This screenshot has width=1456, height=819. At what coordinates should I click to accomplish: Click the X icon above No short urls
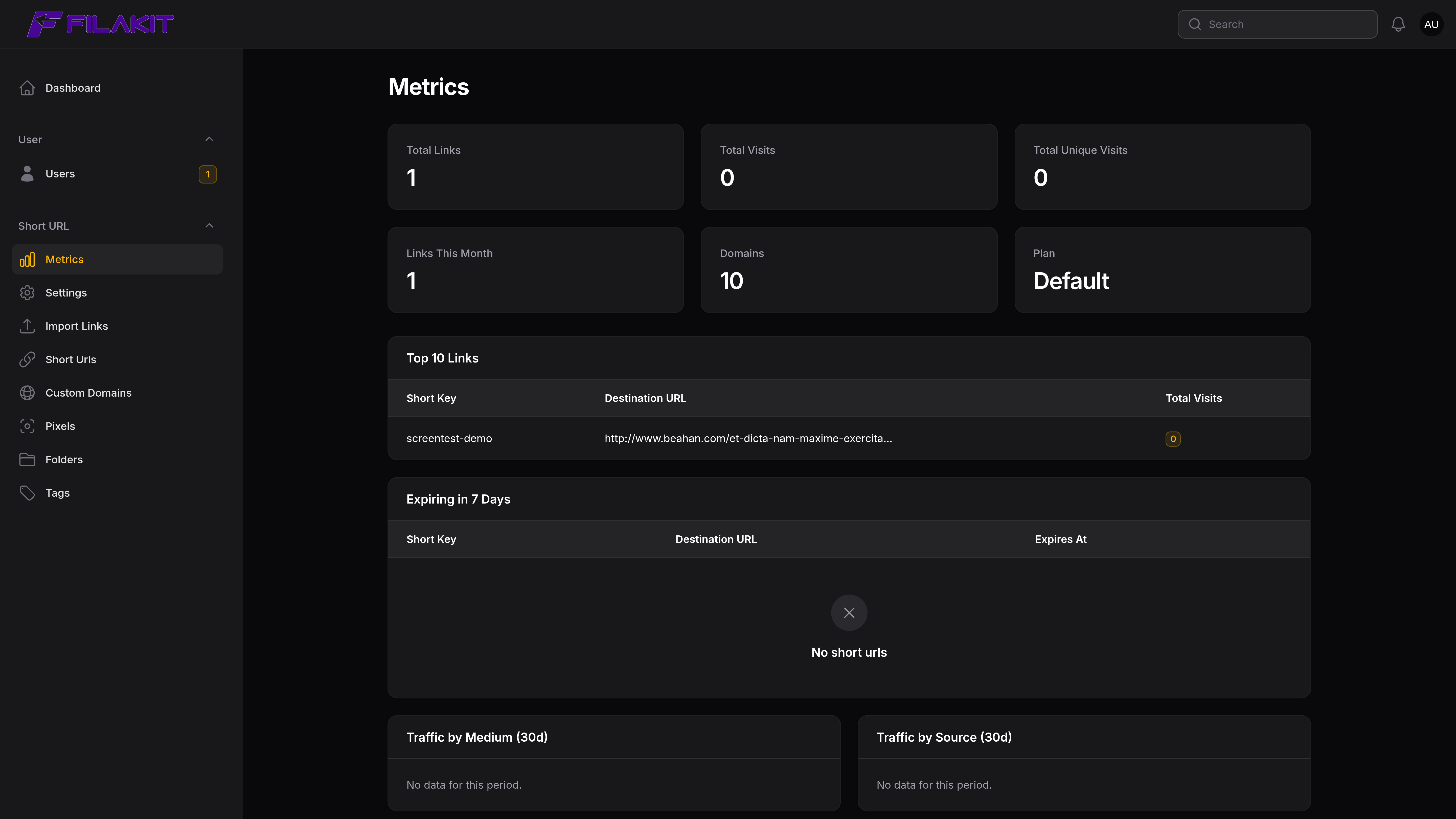click(x=849, y=613)
